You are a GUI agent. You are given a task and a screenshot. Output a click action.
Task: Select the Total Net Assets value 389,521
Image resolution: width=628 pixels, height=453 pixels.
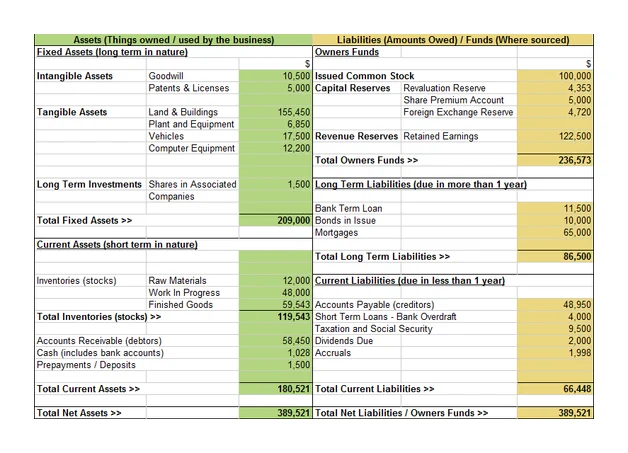point(294,413)
